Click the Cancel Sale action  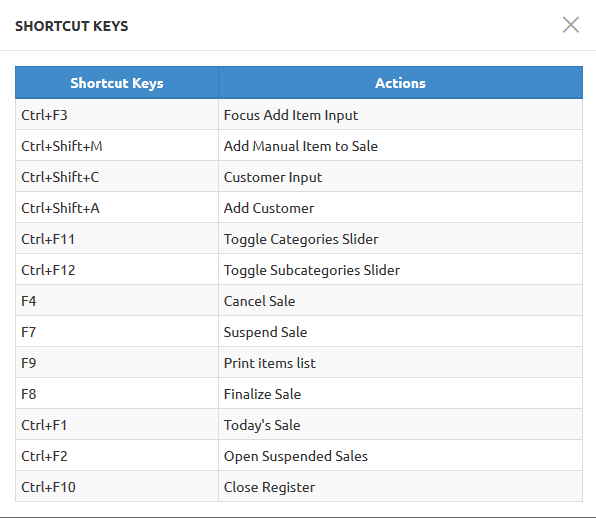[x=259, y=301]
